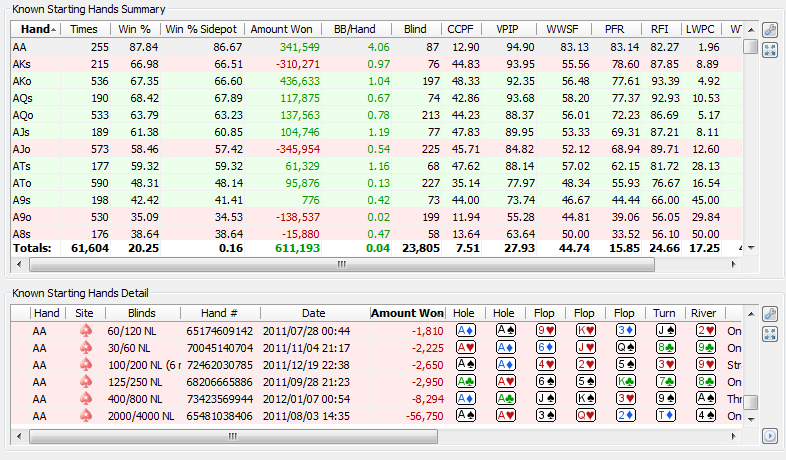Click Amount Won header in Detail table
Image resolution: width=786 pixels, height=460 pixels.
tap(407, 313)
